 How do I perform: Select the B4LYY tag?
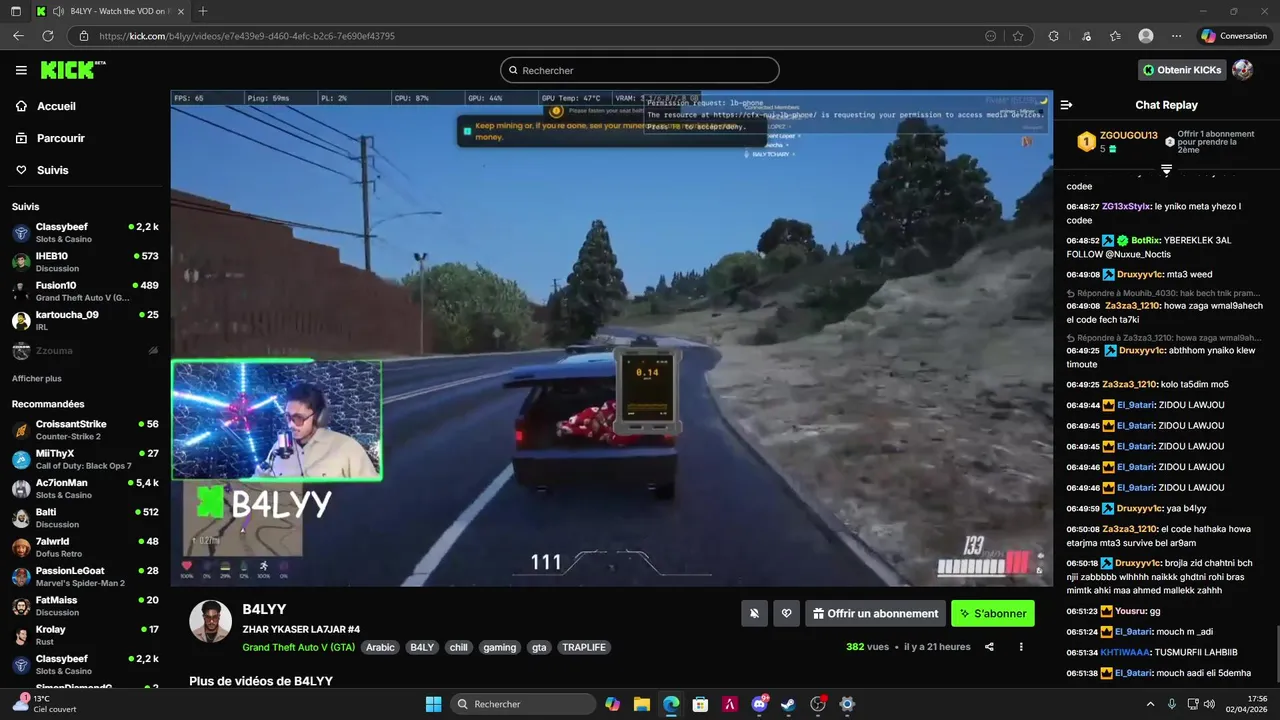click(422, 647)
